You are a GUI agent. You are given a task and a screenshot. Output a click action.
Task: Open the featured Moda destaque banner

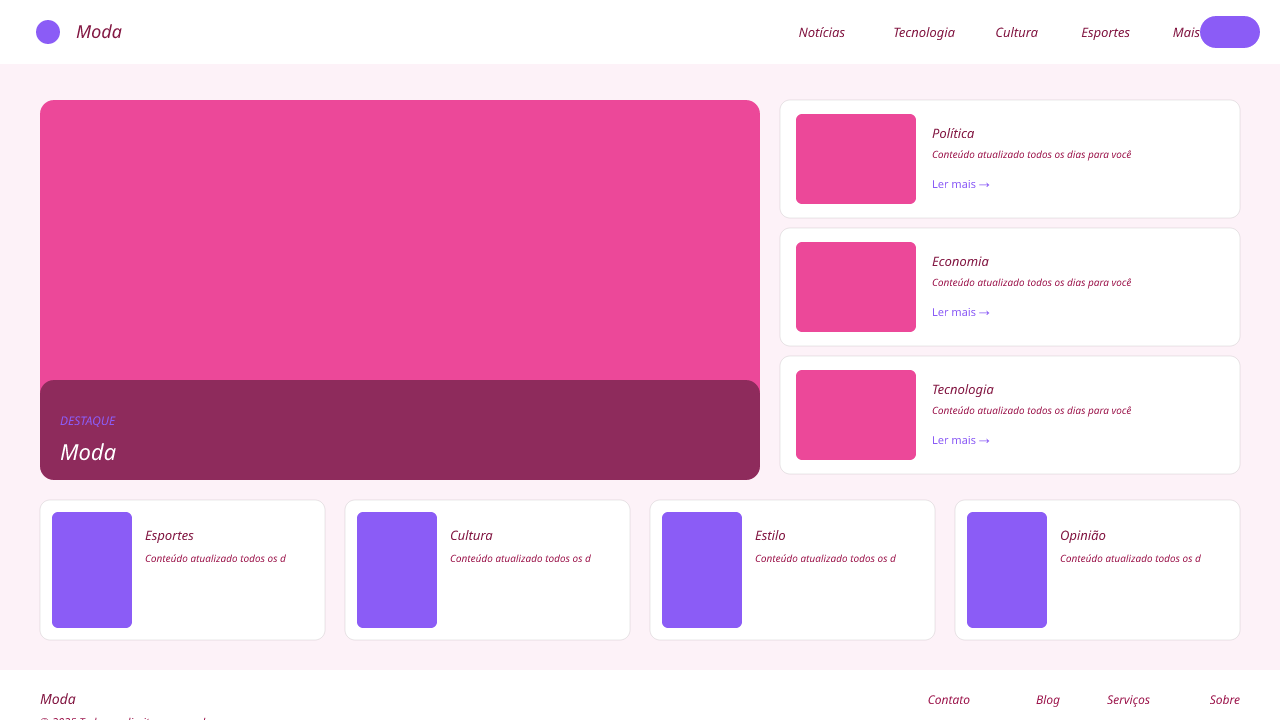(x=400, y=290)
